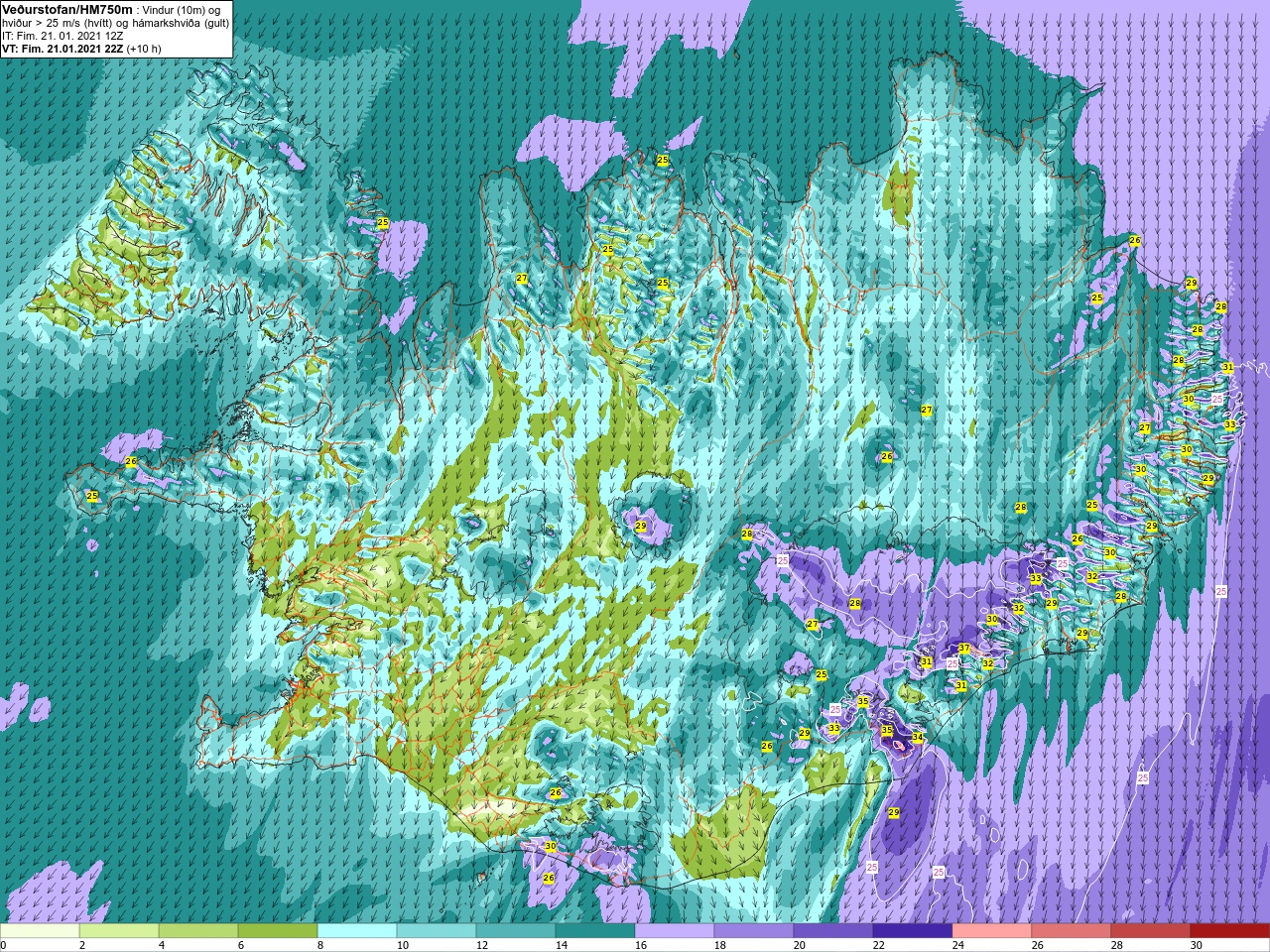Select the 2–4 m/s light green legend swatch
Screen dimensions: 1270x952
(x=119, y=931)
